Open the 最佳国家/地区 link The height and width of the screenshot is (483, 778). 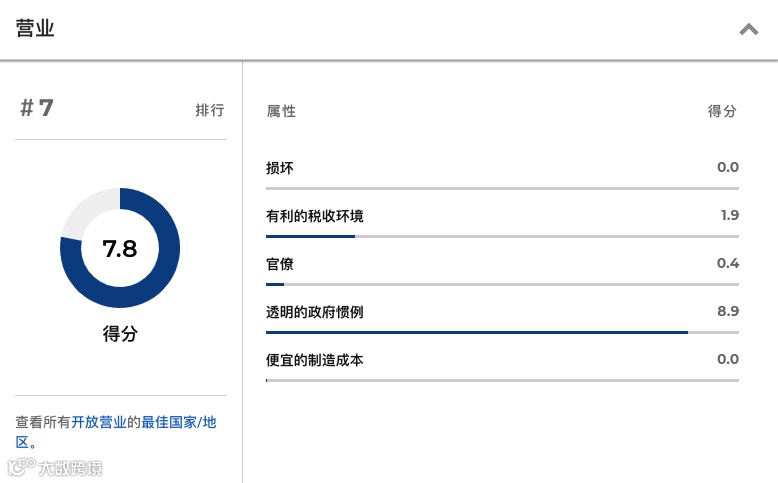[178, 422]
